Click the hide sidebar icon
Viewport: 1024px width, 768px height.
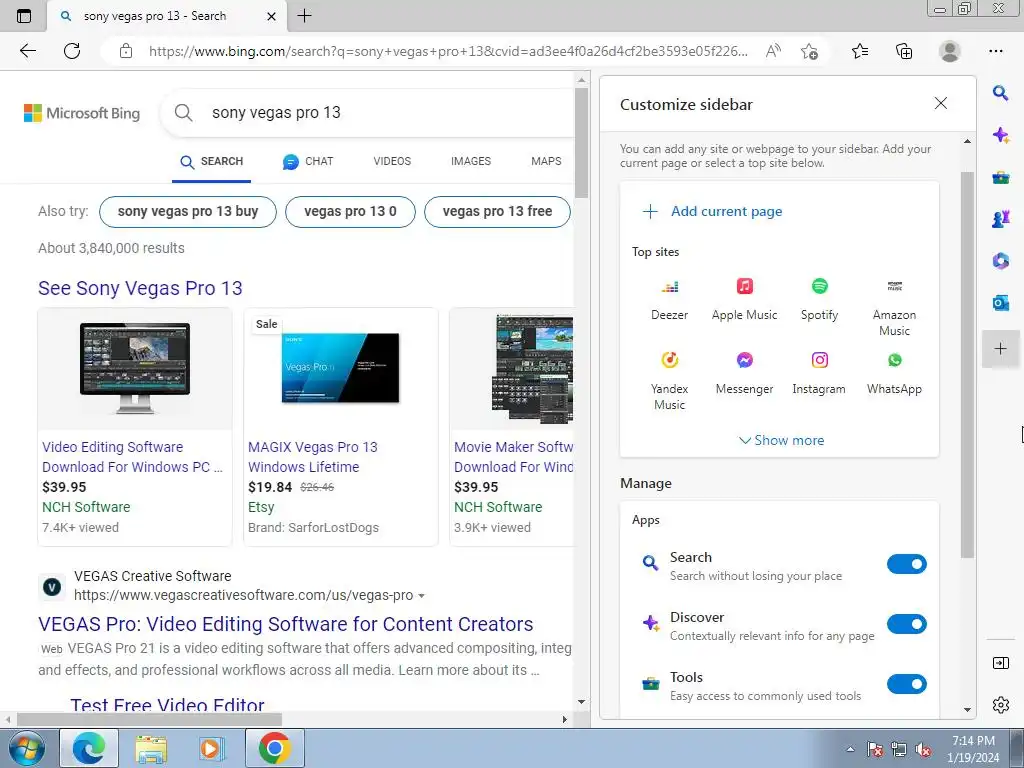[x=1000, y=663]
